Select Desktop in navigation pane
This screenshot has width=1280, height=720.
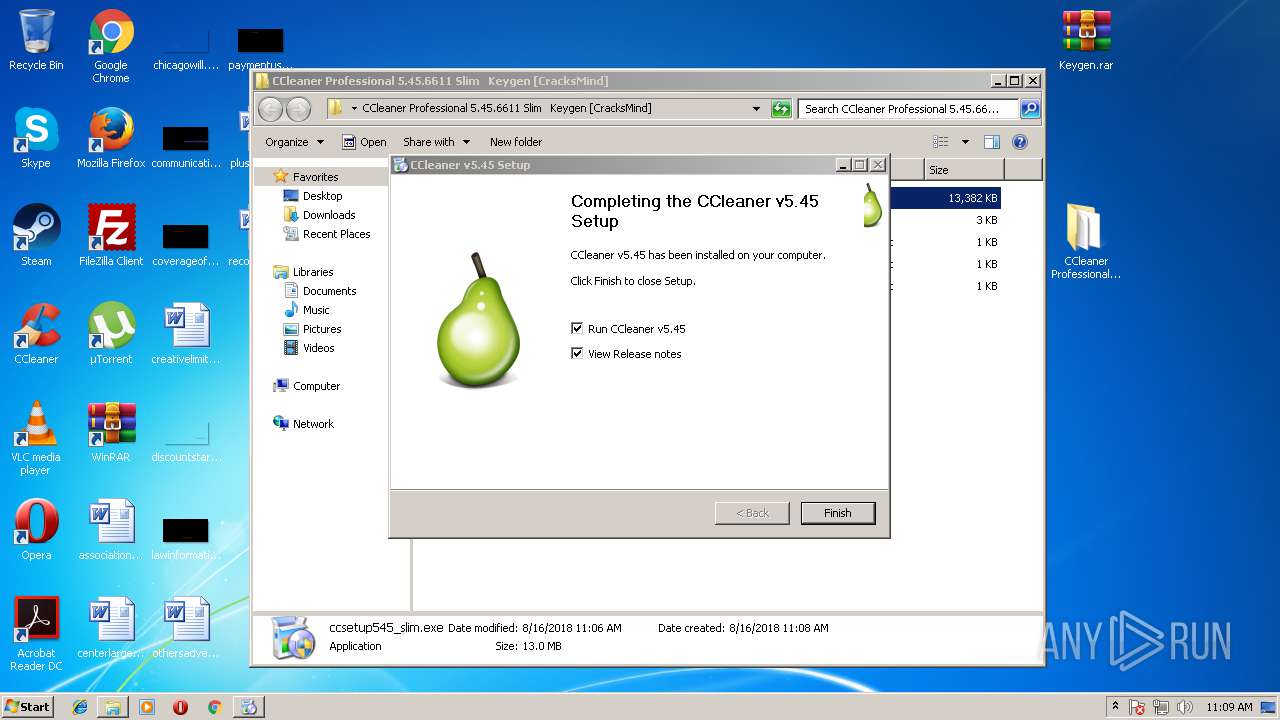pyautogui.click(x=322, y=196)
